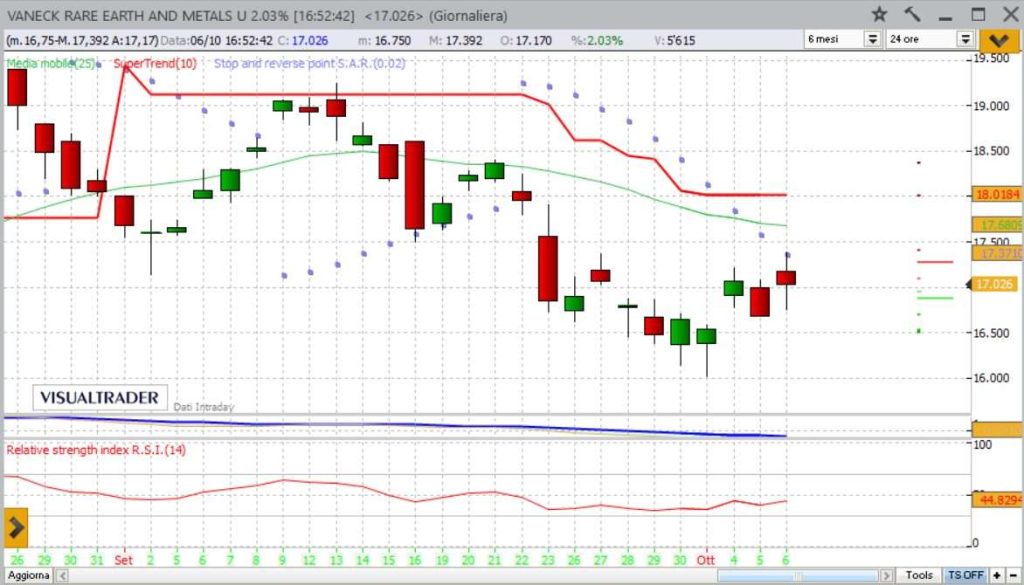This screenshot has height=585, width=1024.
Task: Open the 6 mesi period dropdown
Action: (x=843, y=39)
